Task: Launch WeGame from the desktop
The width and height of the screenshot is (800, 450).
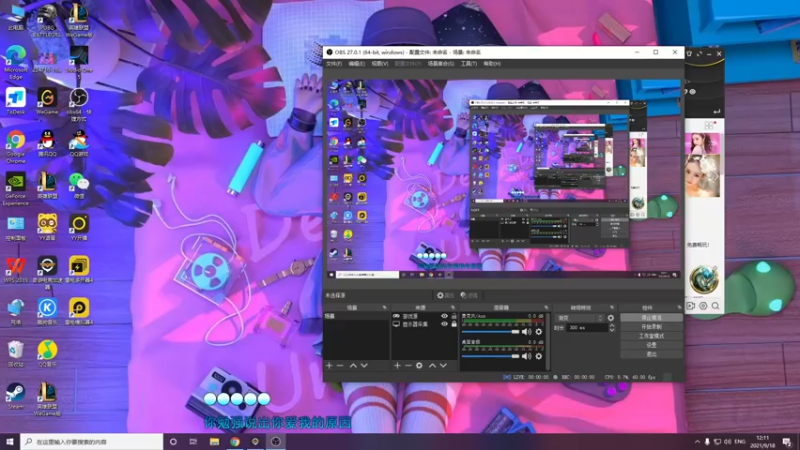Action: point(47,101)
